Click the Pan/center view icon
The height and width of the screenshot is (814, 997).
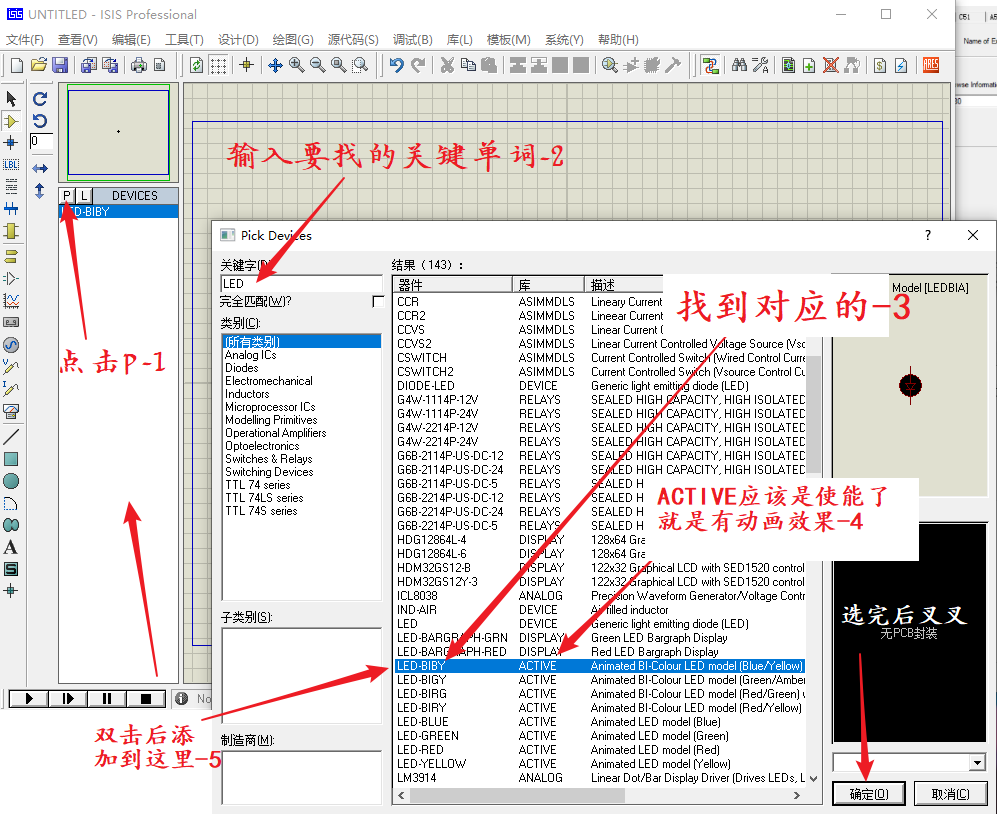point(275,65)
